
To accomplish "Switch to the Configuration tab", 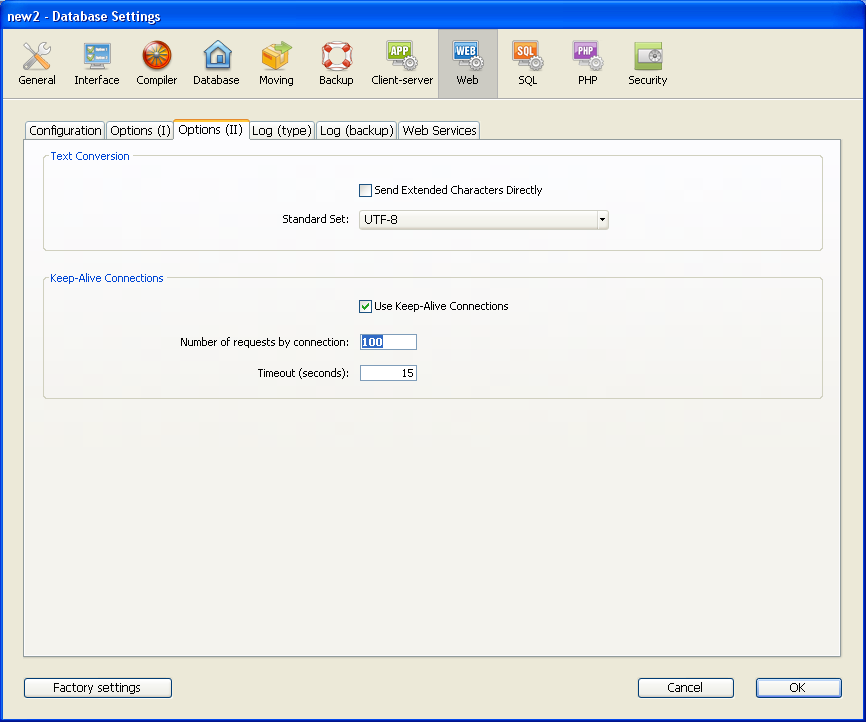I will click(65, 131).
